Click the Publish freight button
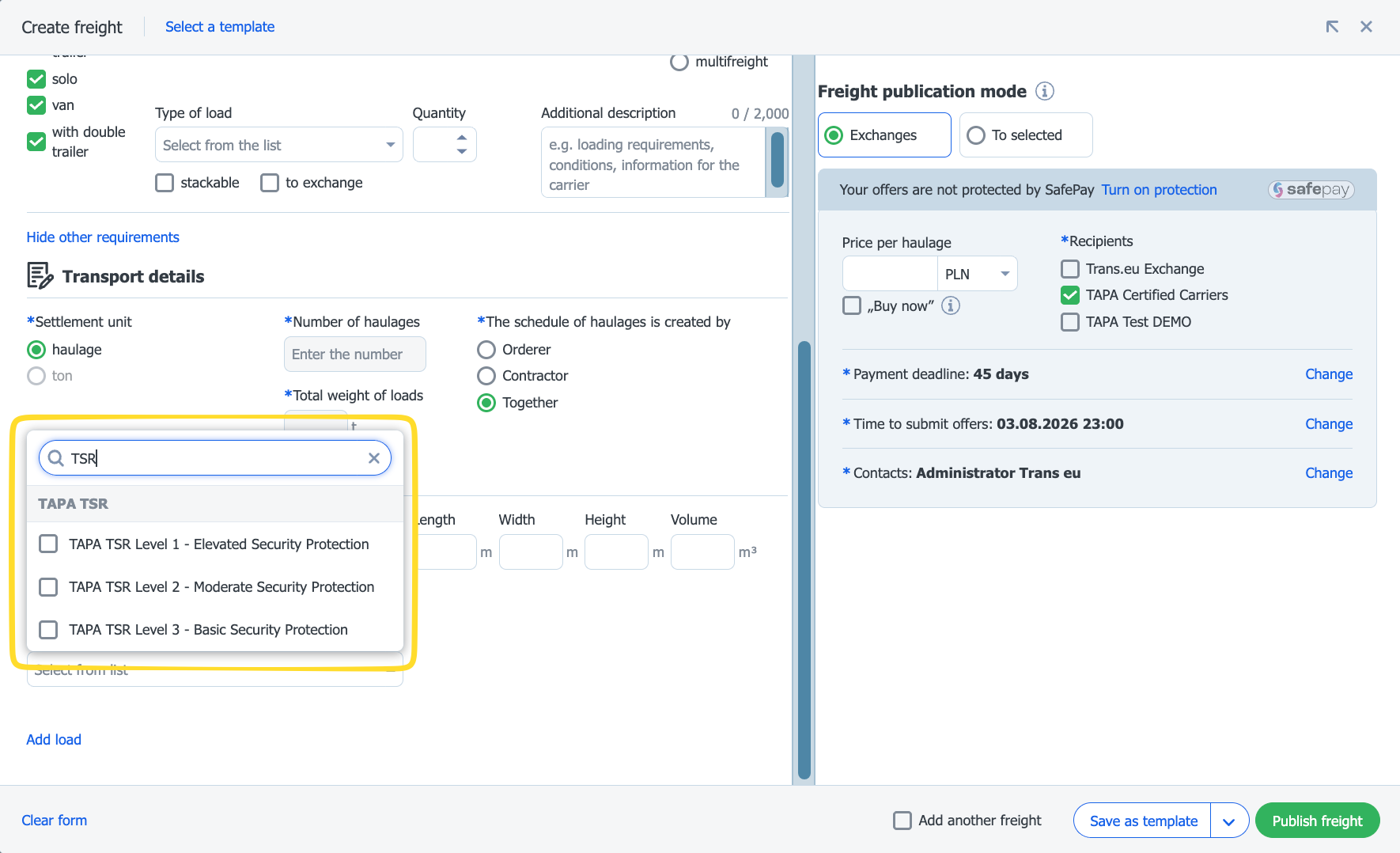Viewport: 1400px width, 853px height. (1317, 821)
